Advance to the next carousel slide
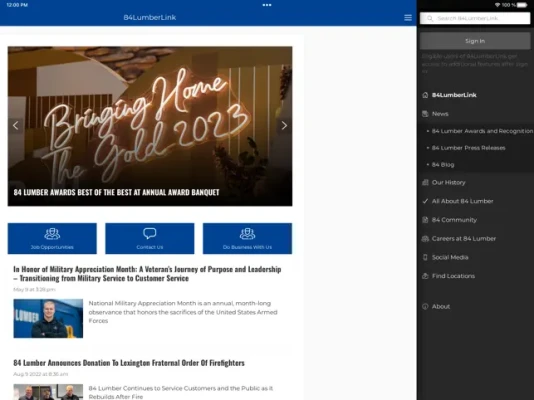 pyautogui.click(x=284, y=126)
